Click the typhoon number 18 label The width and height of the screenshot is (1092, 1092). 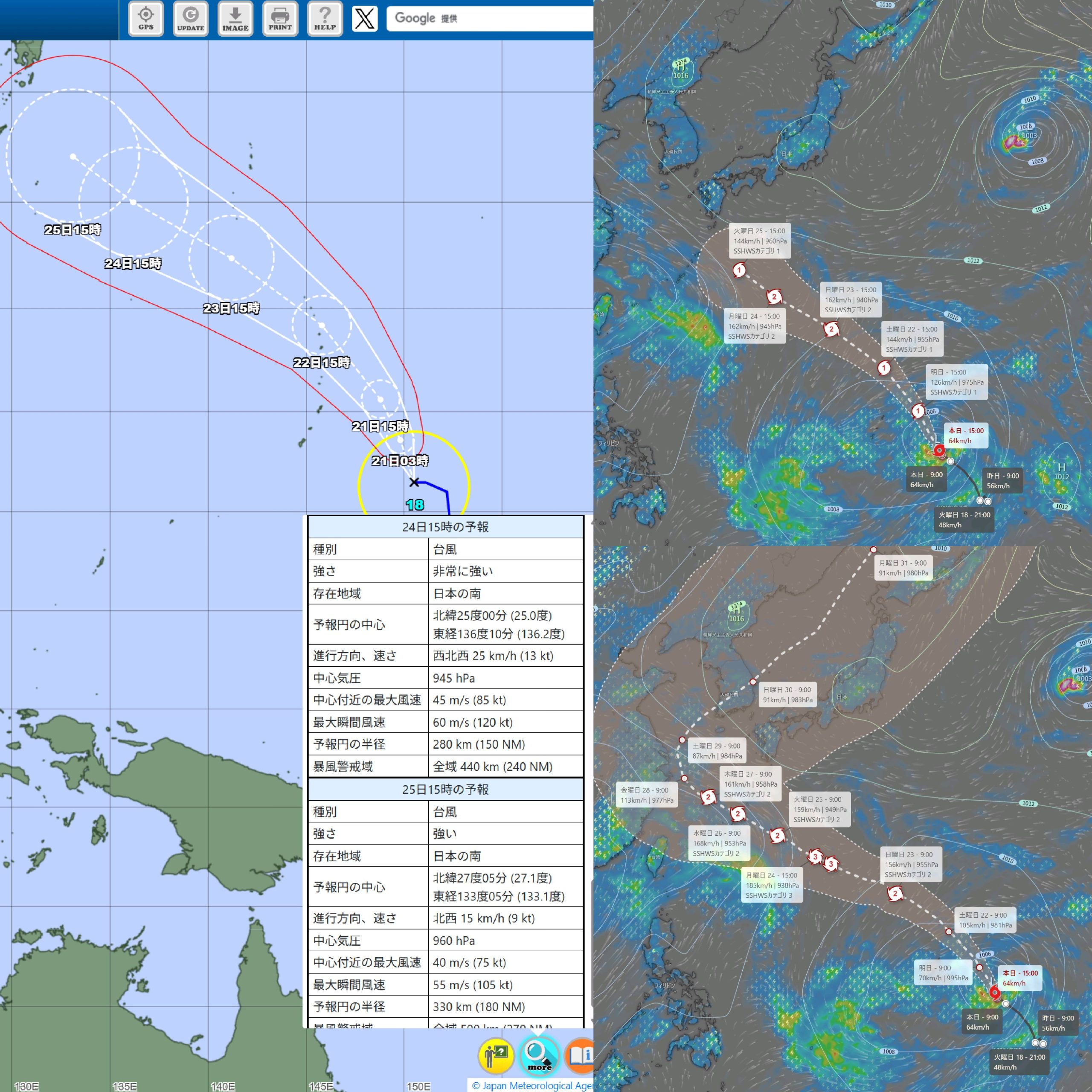(415, 505)
